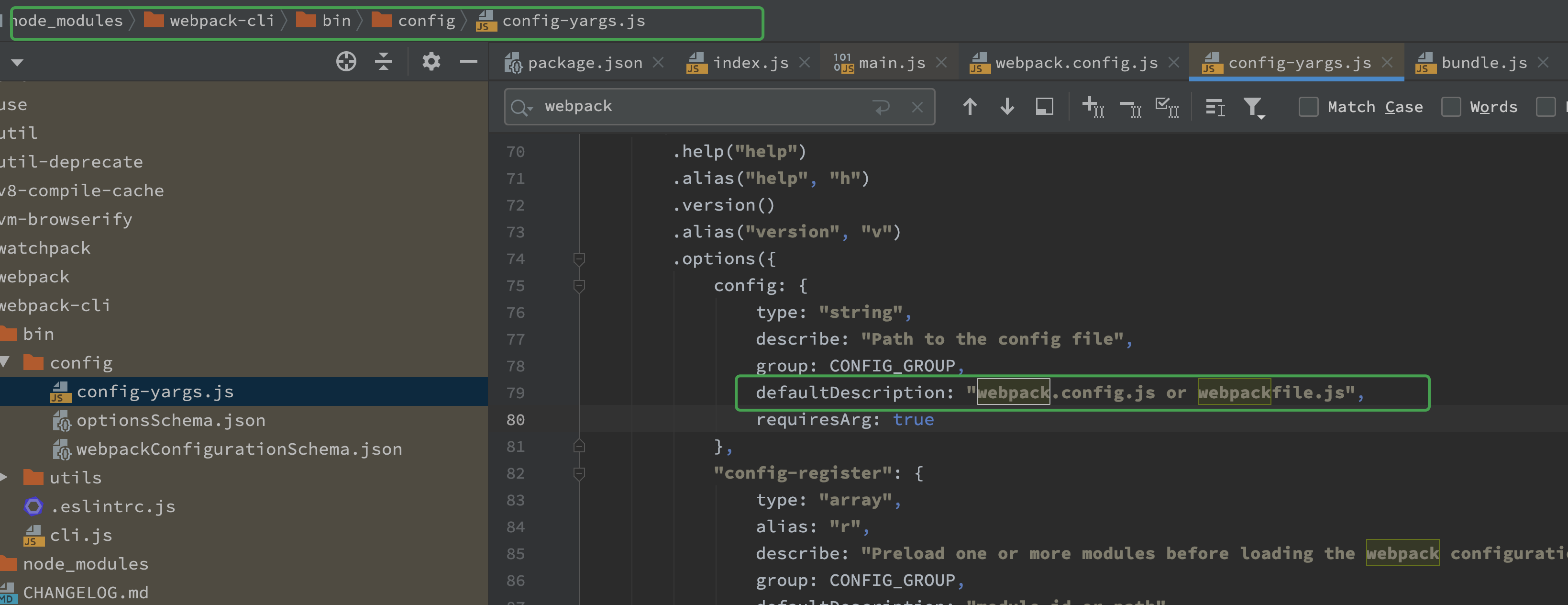
Task: Open .eslintrc.js in project tree
Action: 100,506
